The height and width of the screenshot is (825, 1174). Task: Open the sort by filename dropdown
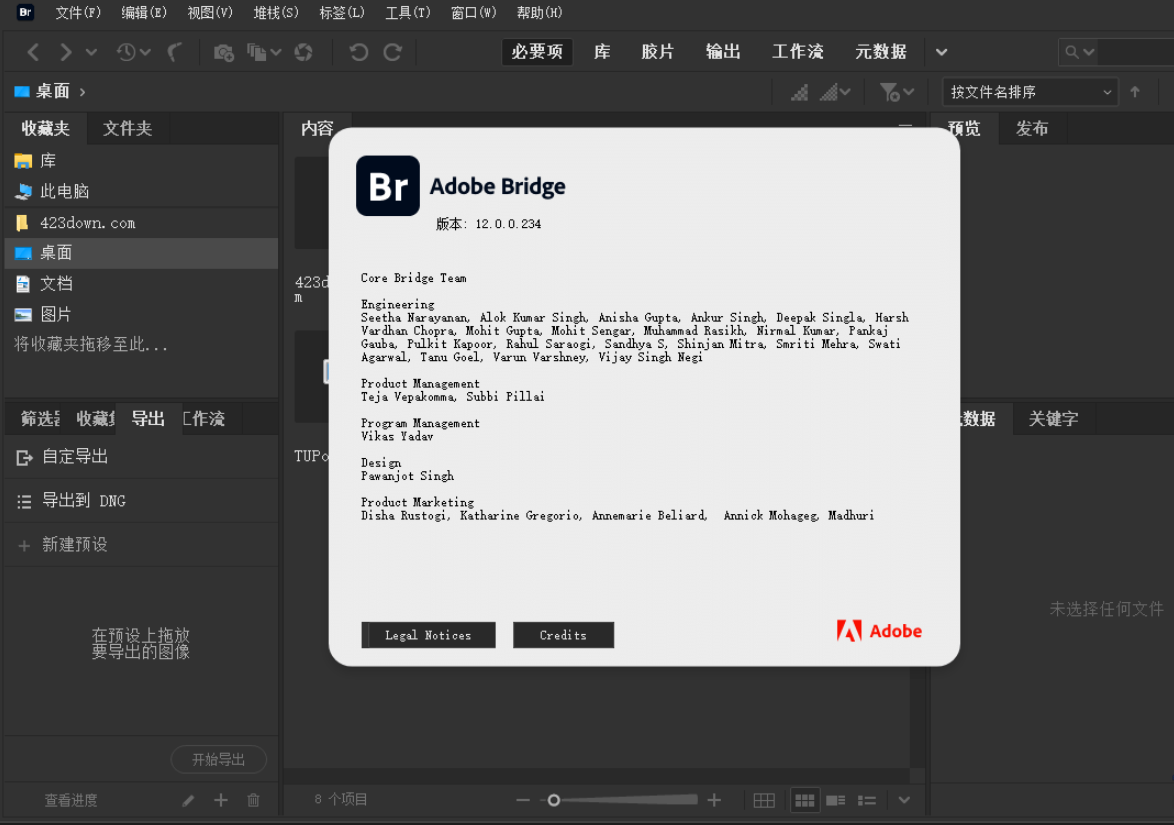[1028, 91]
